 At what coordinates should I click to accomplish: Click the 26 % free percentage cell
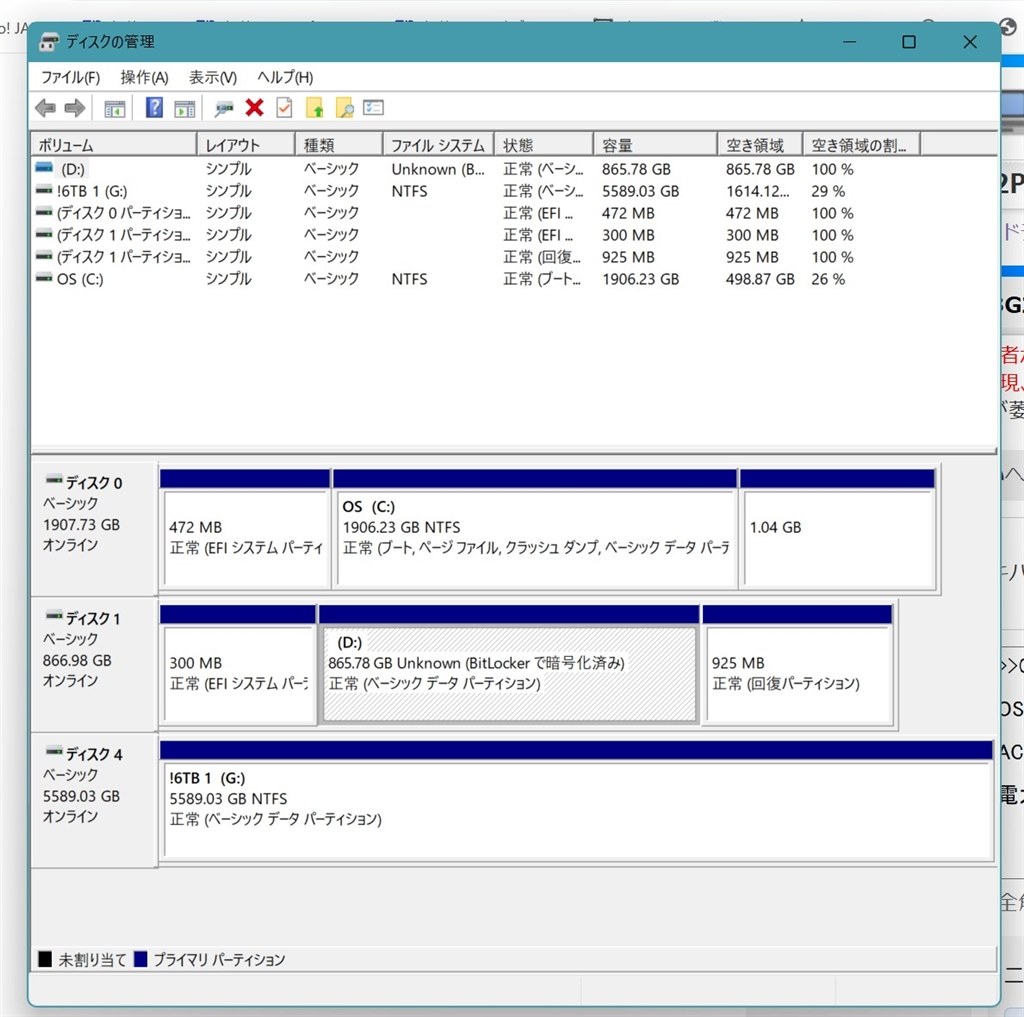click(x=828, y=279)
